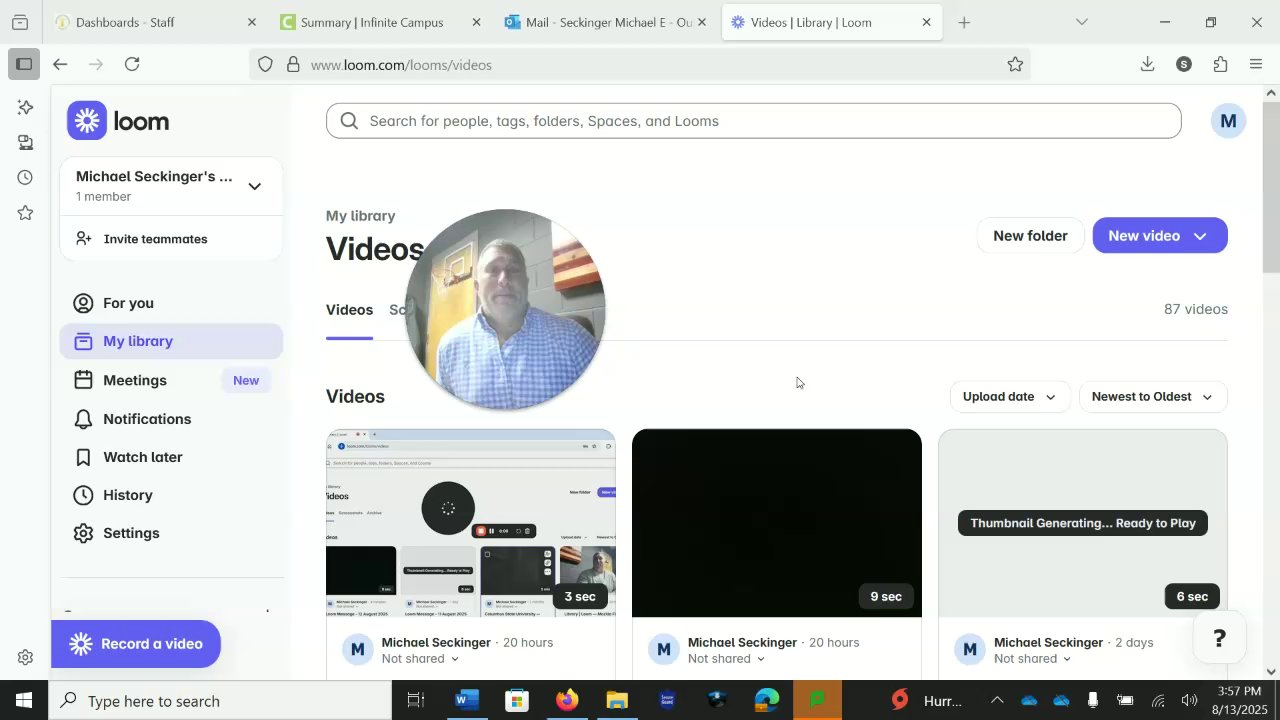1280x720 pixels.
Task: Show hidden system tray icons chevron
Action: click(997, 700)
